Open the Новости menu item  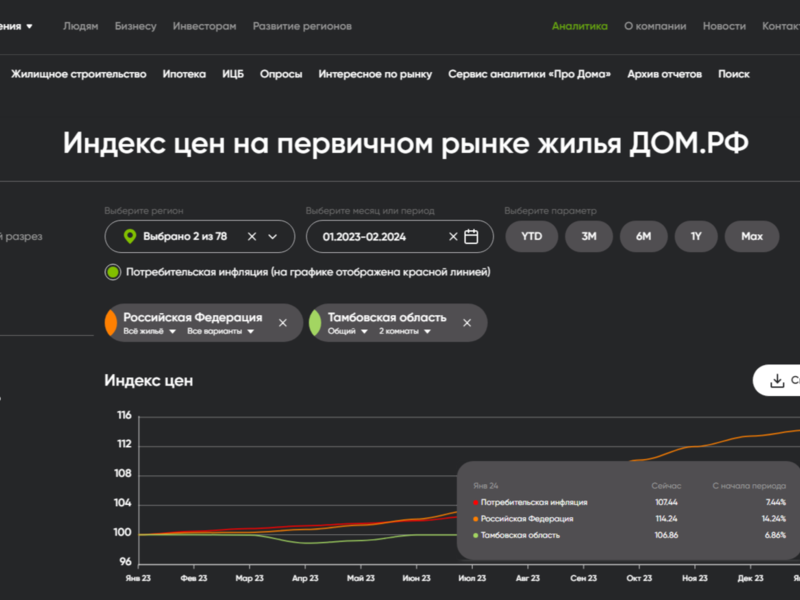click(724, 26)
